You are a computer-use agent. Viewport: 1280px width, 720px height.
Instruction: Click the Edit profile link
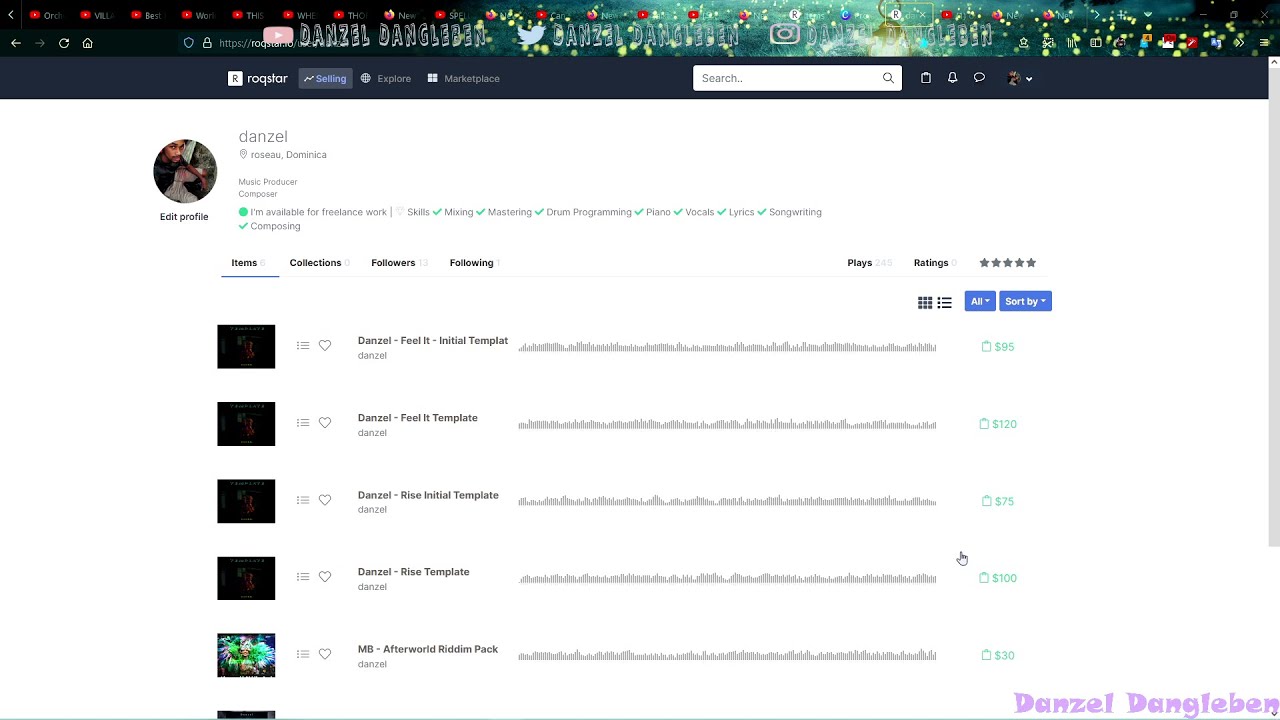pos(184,217)
